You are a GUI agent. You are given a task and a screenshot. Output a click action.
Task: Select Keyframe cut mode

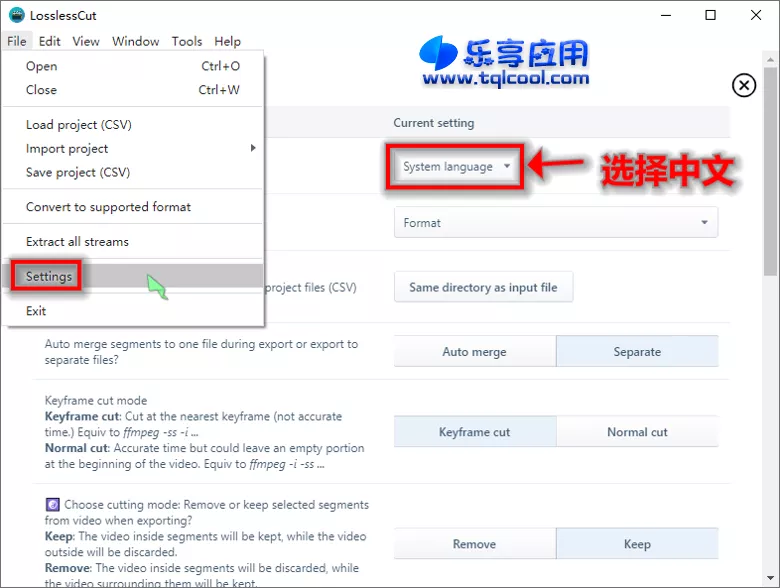475,432
